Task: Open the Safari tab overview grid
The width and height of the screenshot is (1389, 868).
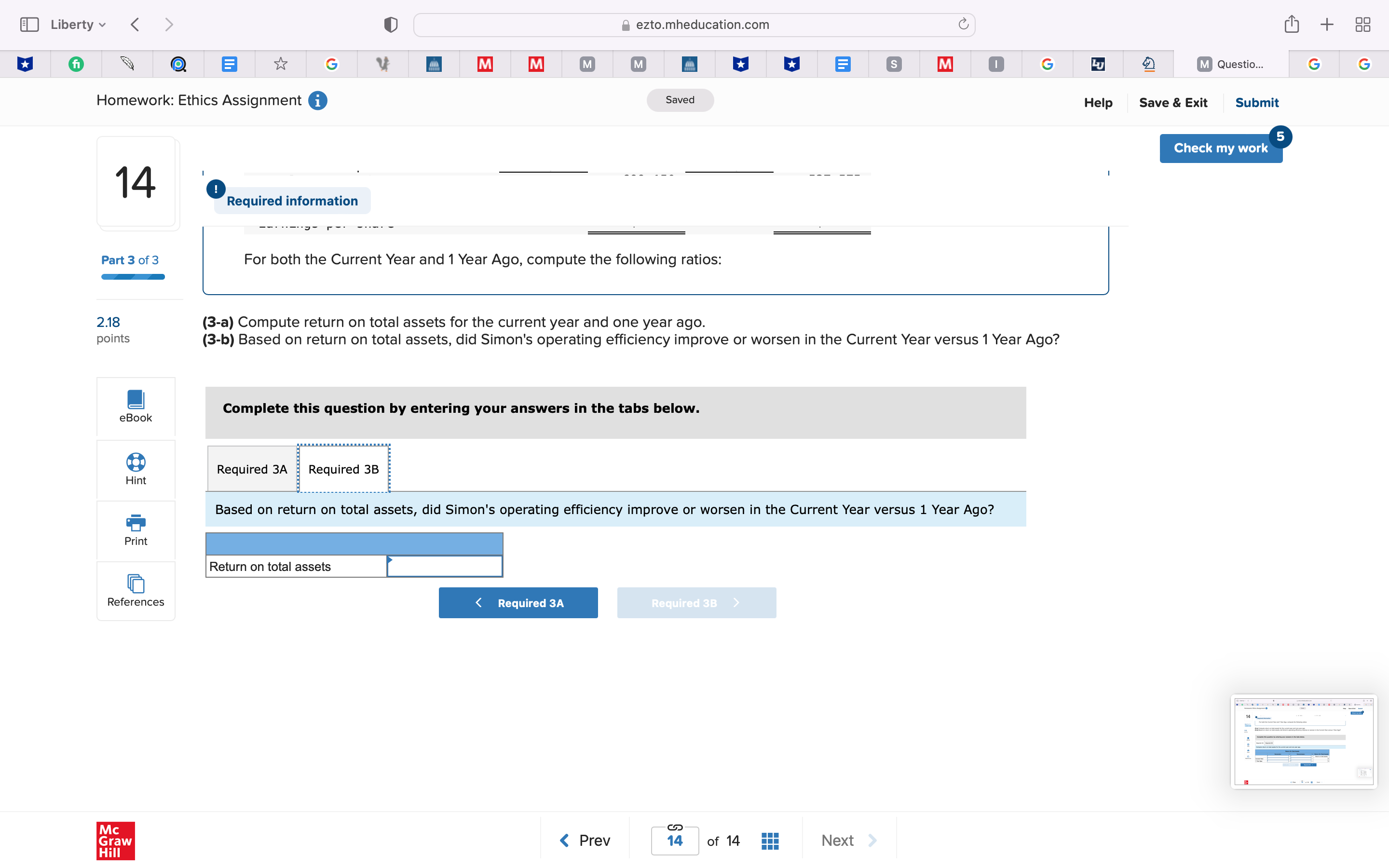Action: coord(1362,25)
